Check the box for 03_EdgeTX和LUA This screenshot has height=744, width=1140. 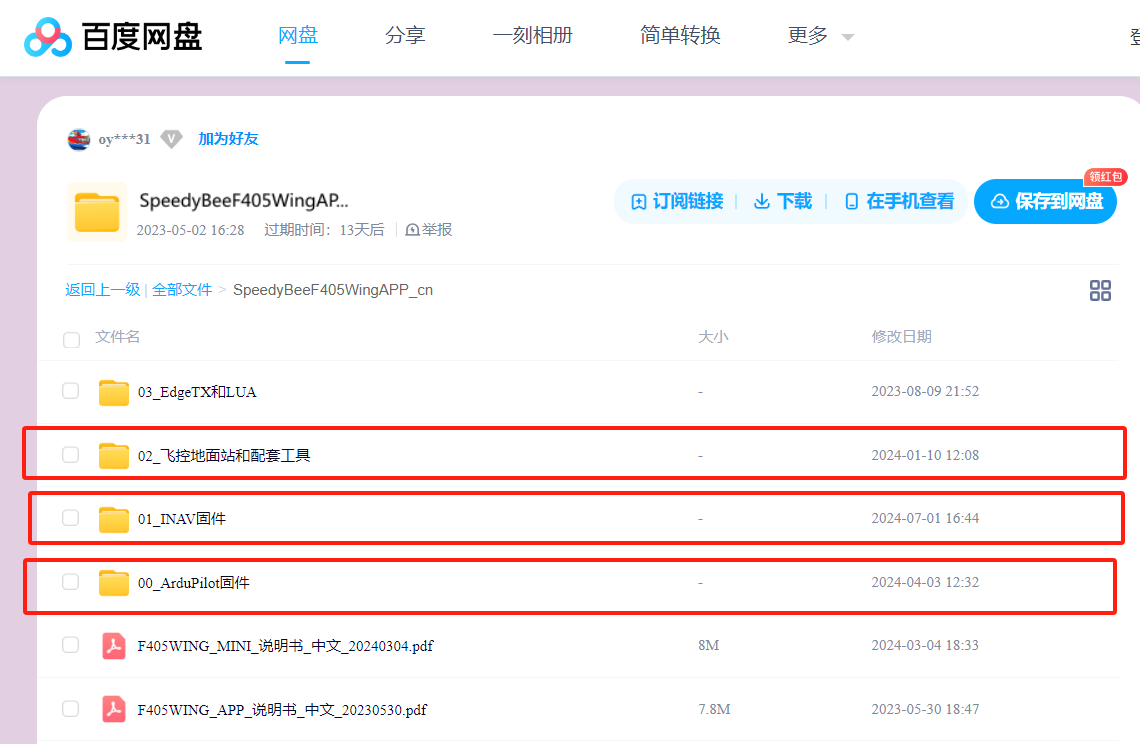tap(71, 391)
